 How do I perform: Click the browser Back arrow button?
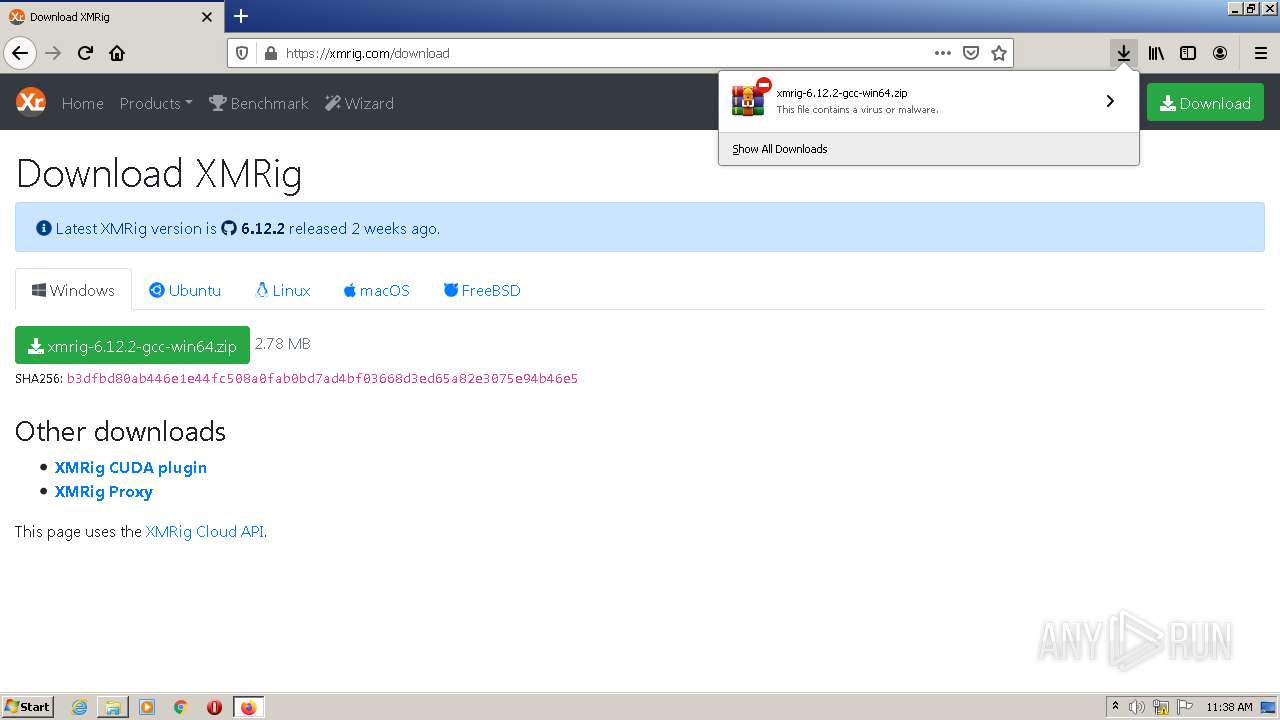click(x=20, y=53)
